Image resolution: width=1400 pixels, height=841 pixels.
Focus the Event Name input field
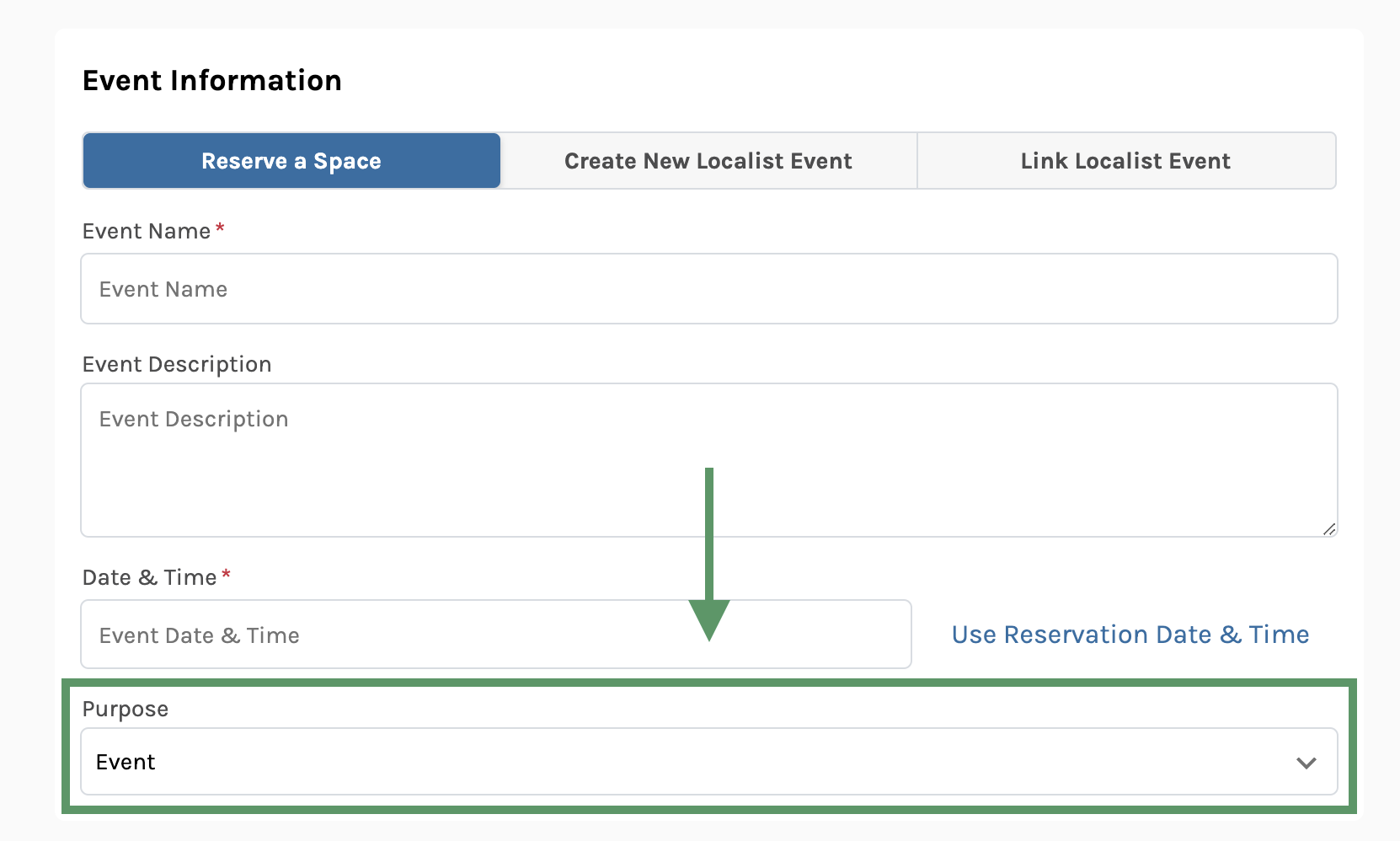pyautogui.click(x=708, y=289)
